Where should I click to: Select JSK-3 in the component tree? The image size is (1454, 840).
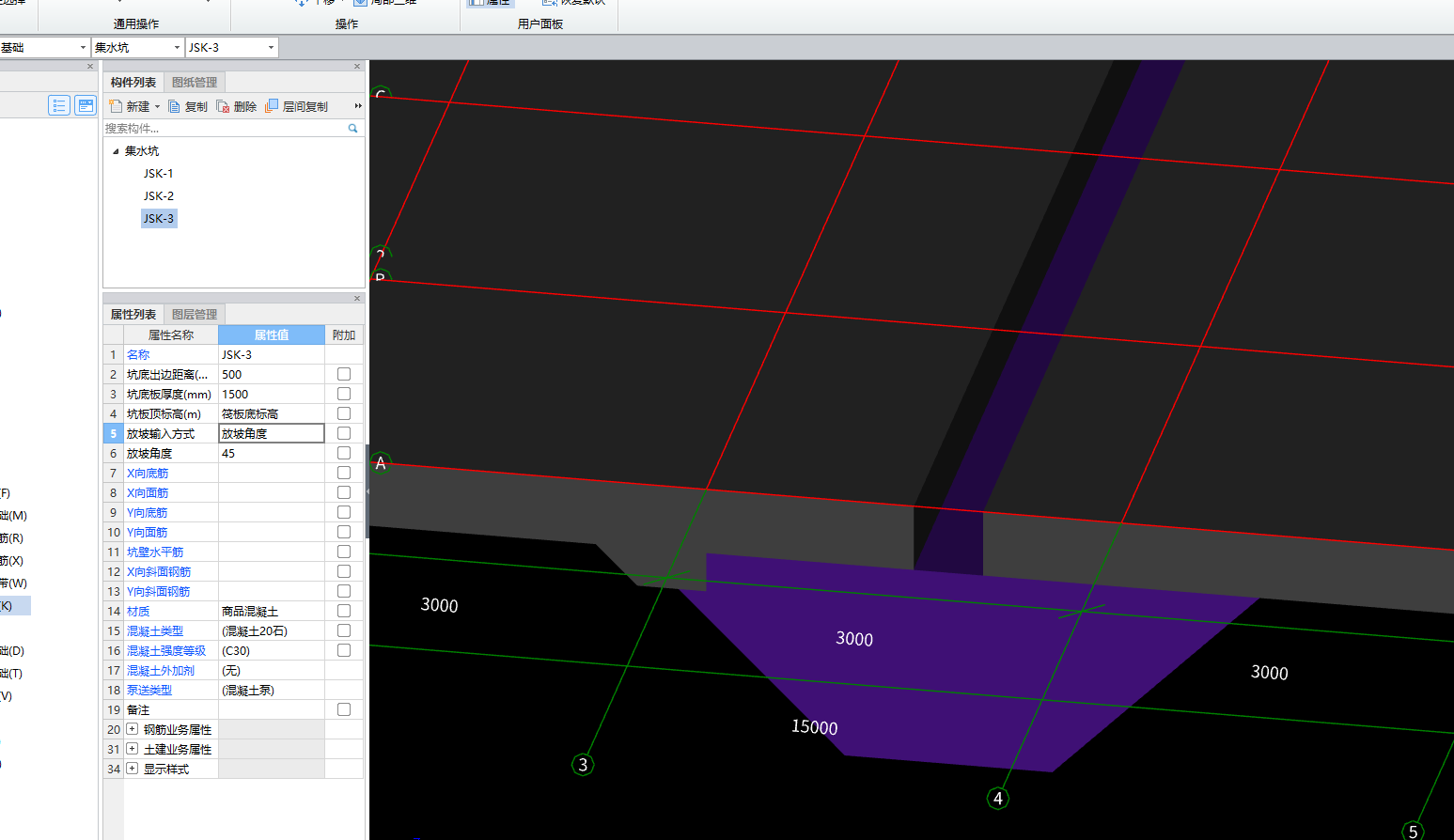click(x=158, y=219)
